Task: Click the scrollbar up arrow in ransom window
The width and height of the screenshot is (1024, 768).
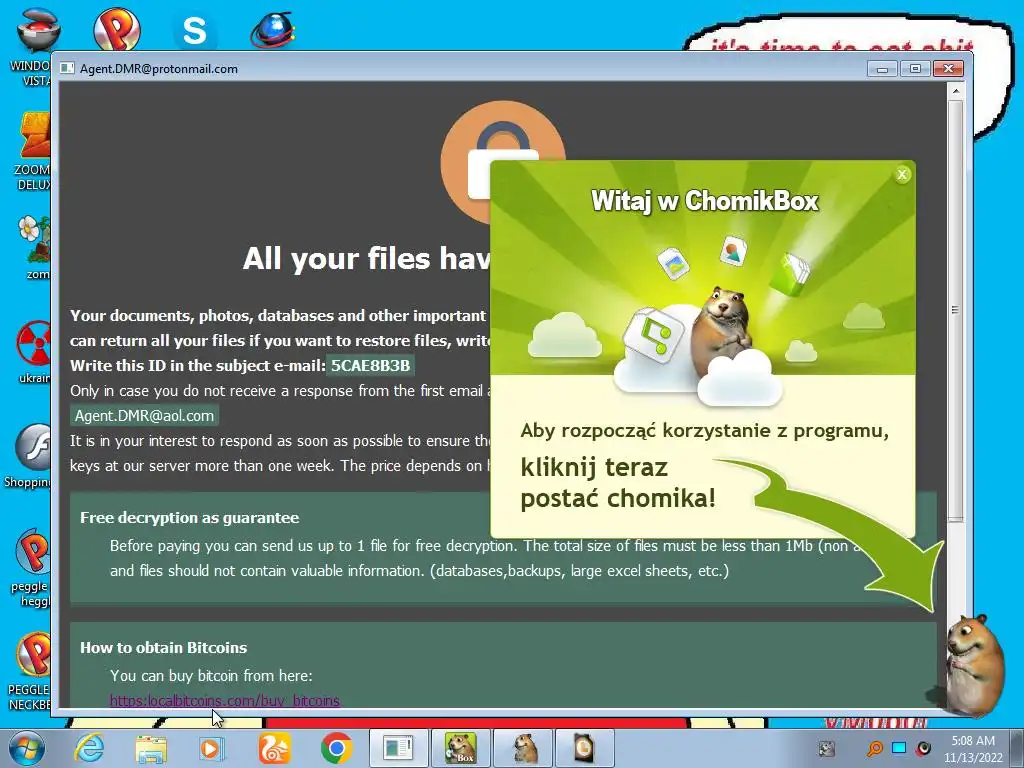Action: (955, 91)
